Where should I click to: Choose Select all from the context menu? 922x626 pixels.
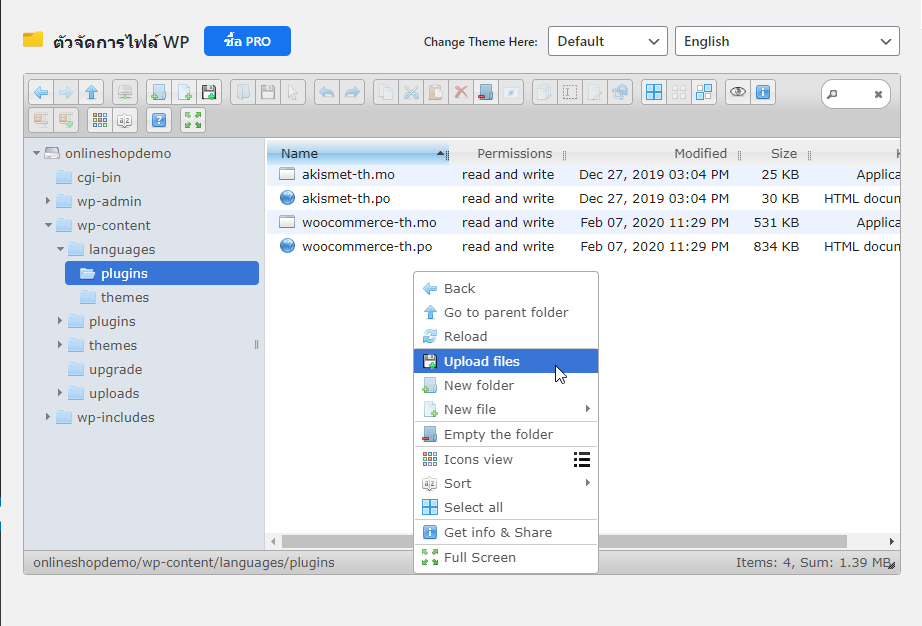[x=506, y=507]
